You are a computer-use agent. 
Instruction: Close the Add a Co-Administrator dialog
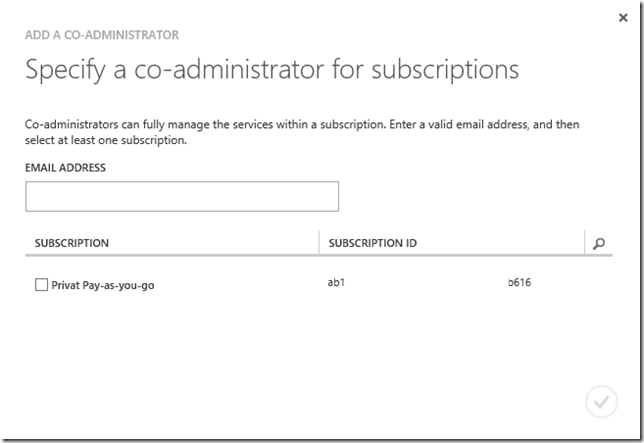[625, 17]
